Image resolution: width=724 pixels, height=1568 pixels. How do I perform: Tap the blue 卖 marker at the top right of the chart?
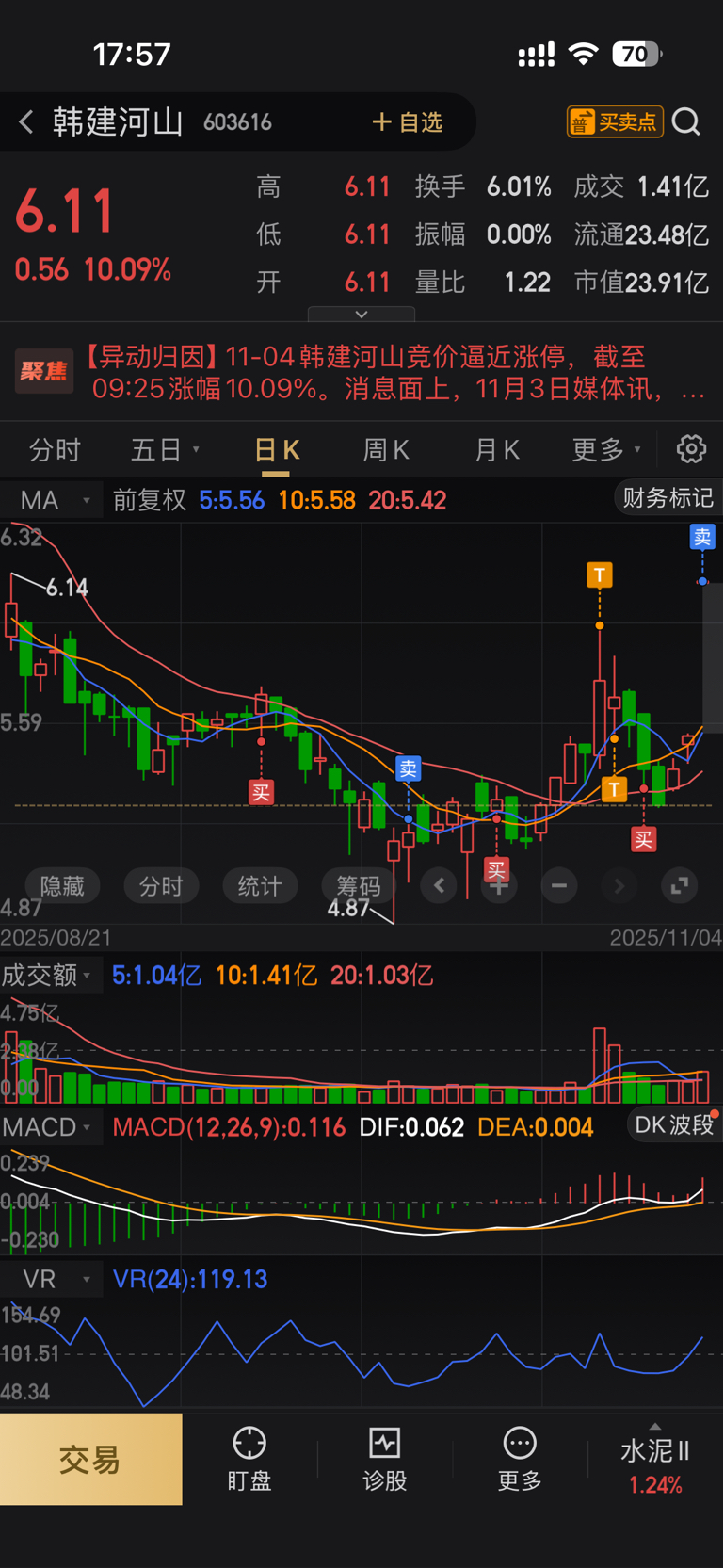(x=702, y=537)
